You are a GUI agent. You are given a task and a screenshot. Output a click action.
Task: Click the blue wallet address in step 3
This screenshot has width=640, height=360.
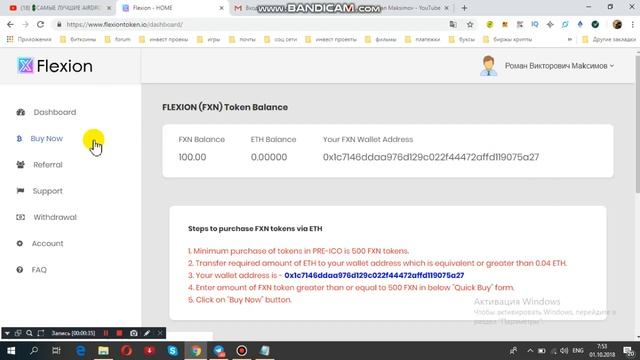click(374, 276)
